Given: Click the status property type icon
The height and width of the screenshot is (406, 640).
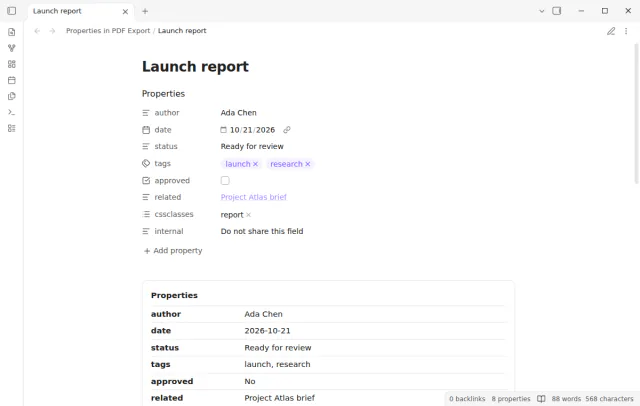Looking at the screenshot, I should tap(146, 146).
